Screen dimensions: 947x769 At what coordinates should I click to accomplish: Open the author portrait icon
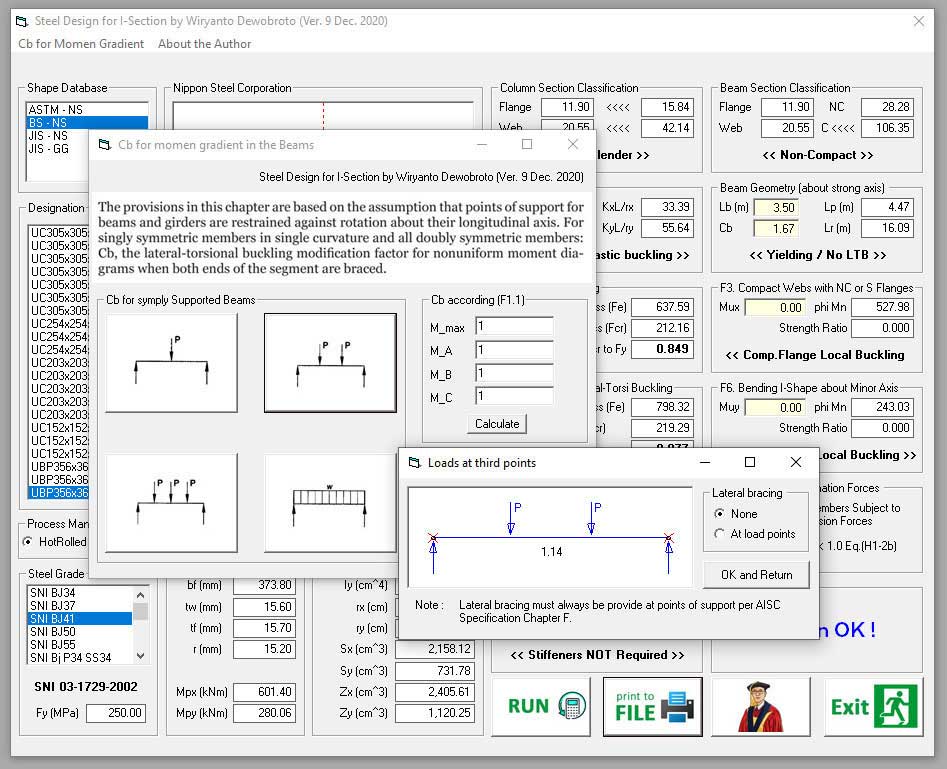coord(760,707)
